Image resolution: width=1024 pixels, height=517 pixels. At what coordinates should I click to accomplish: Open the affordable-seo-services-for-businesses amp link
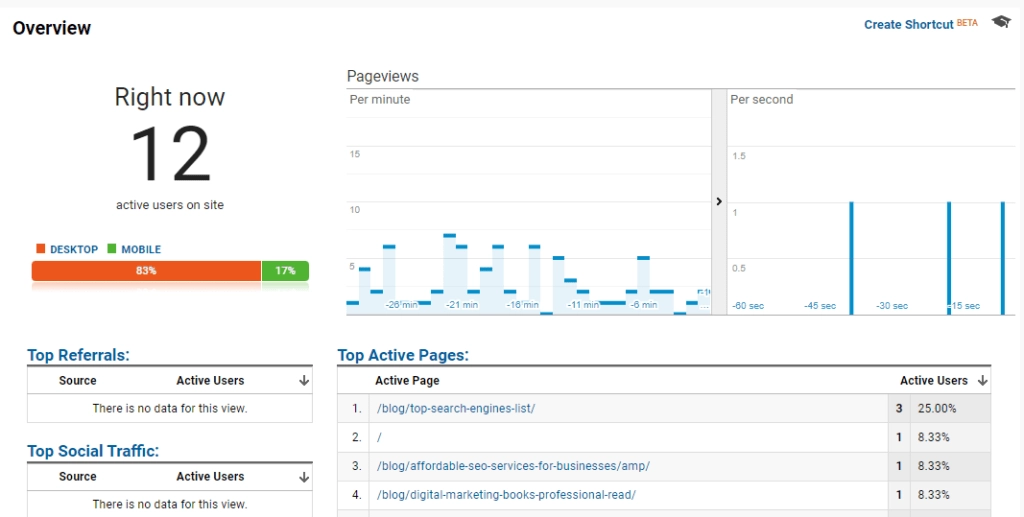point(513,466)
